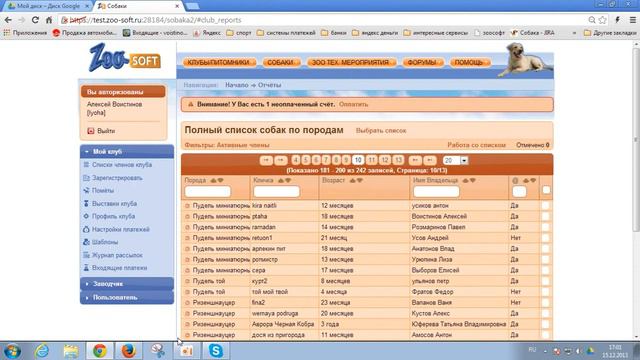Sort Возраст column ascending arrow
The image size is (640, 360).
(x=353, y=180)
